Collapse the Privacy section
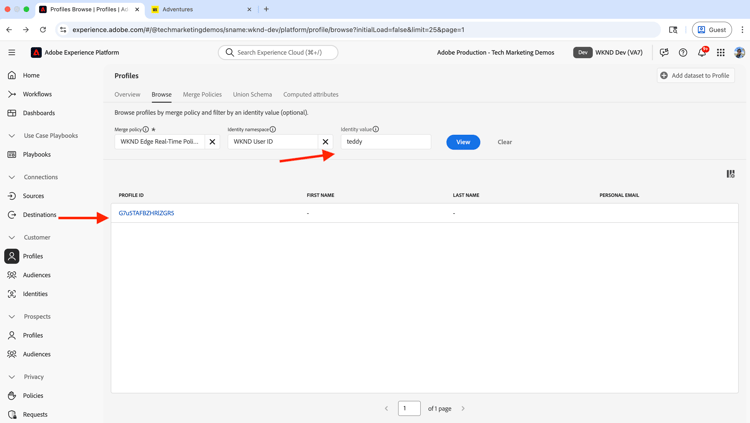Viewport: 750px width, 423px height. [x=11, y=377]
